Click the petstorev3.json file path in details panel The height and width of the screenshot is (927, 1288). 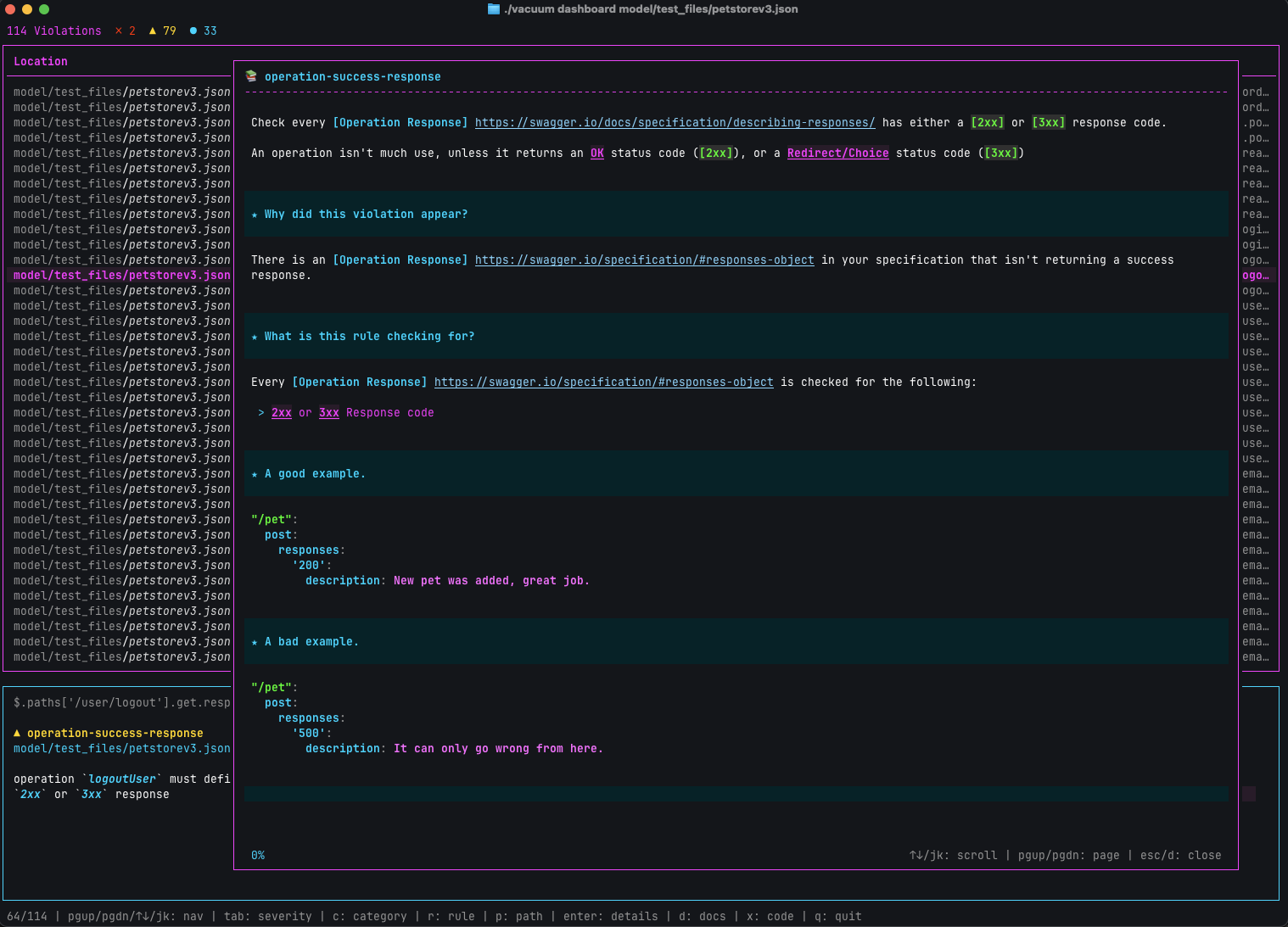[122, 748]
